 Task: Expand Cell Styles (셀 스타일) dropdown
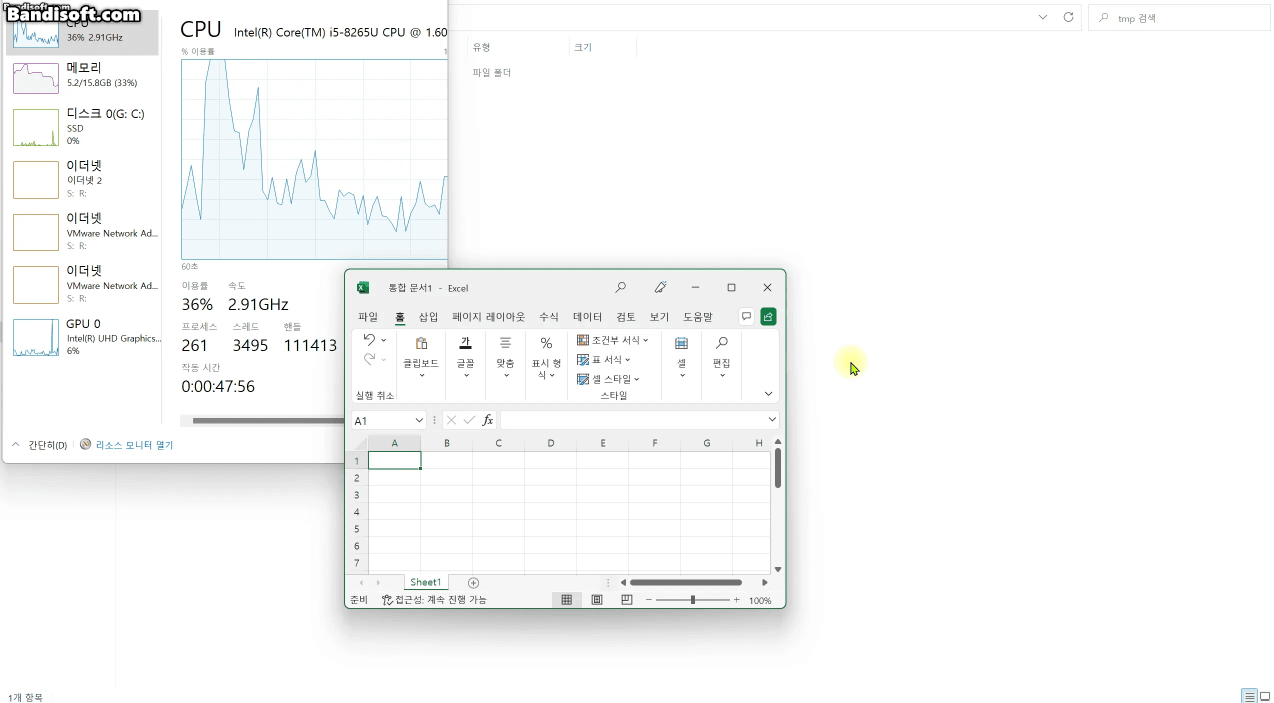[x=637, y=379]
